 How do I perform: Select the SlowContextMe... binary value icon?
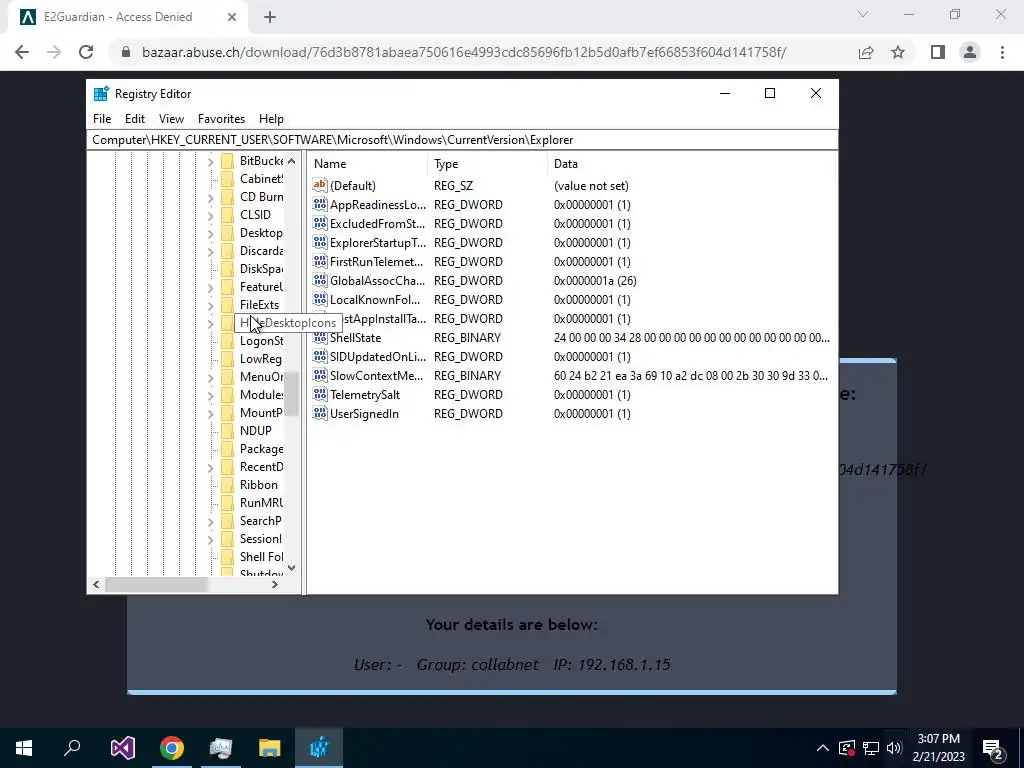point(319,376)
